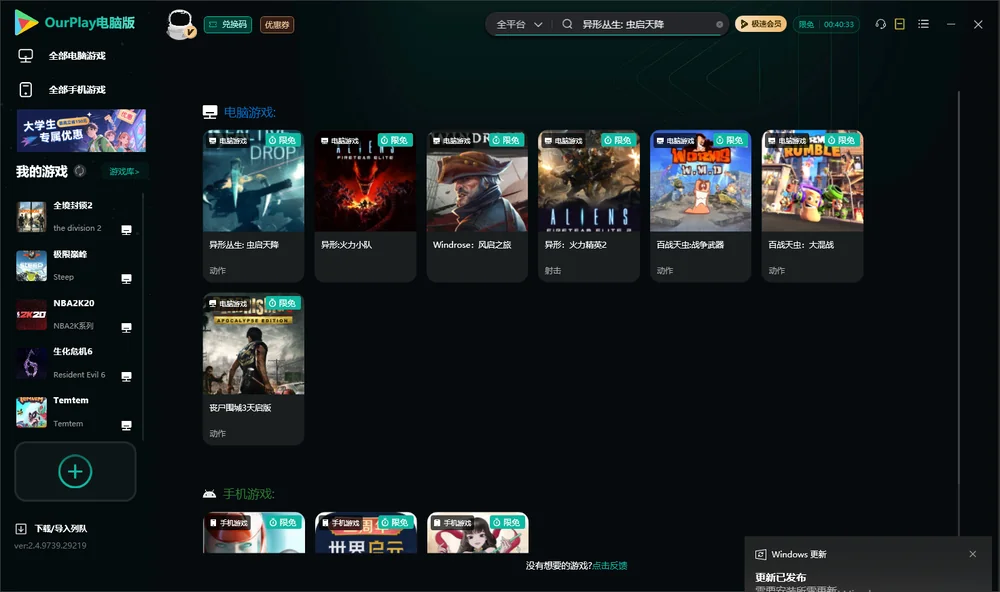
Task: Click the 兑换码 redeem code button
Action: coord(228,24)
